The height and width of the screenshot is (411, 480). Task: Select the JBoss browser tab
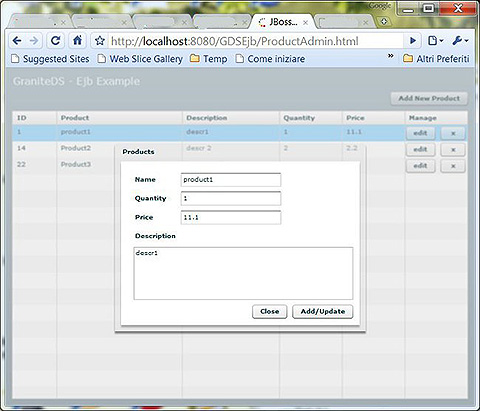(x=282, y=22)
